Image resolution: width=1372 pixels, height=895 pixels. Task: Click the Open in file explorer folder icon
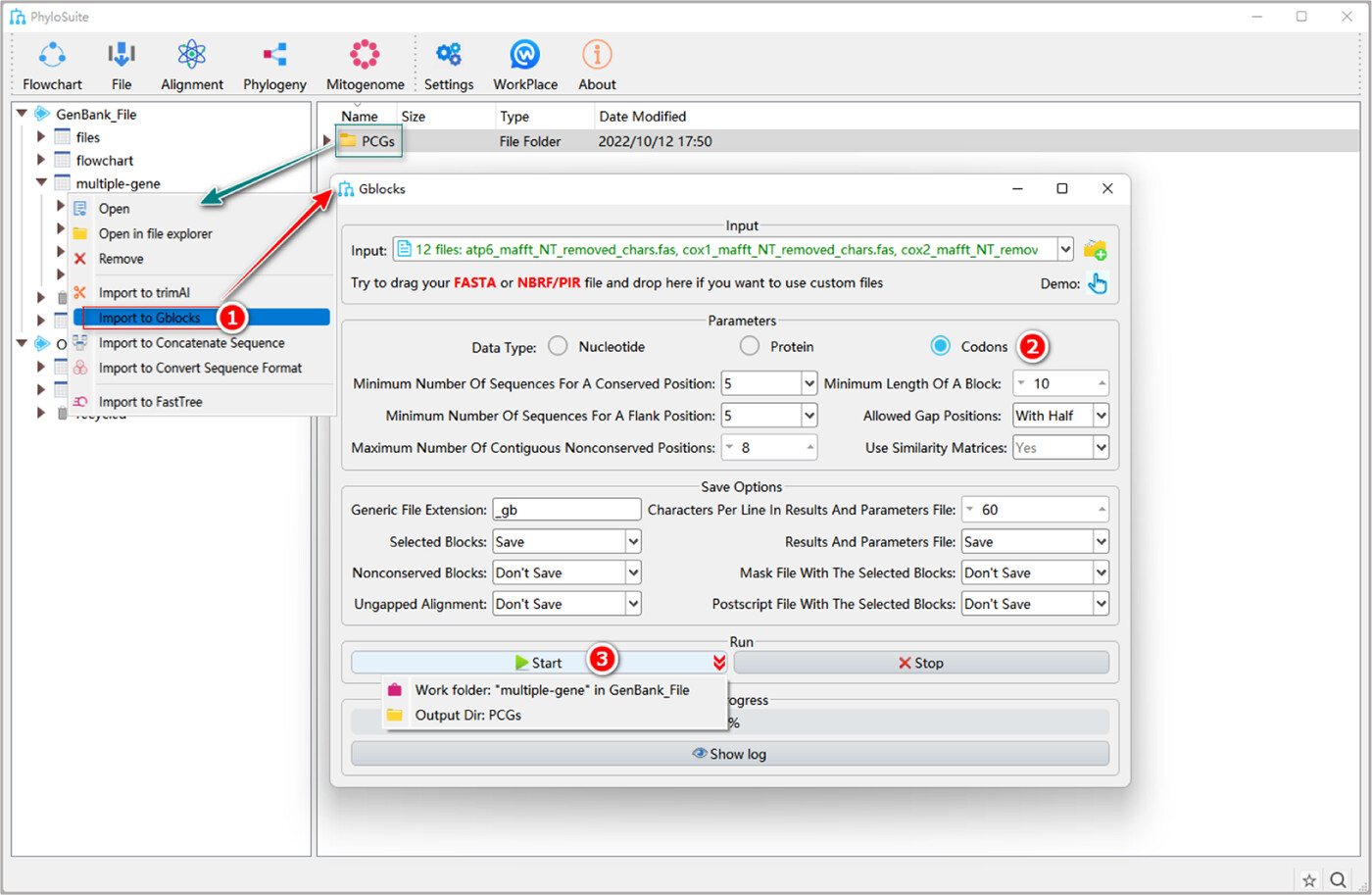click(x=80, y=233)
